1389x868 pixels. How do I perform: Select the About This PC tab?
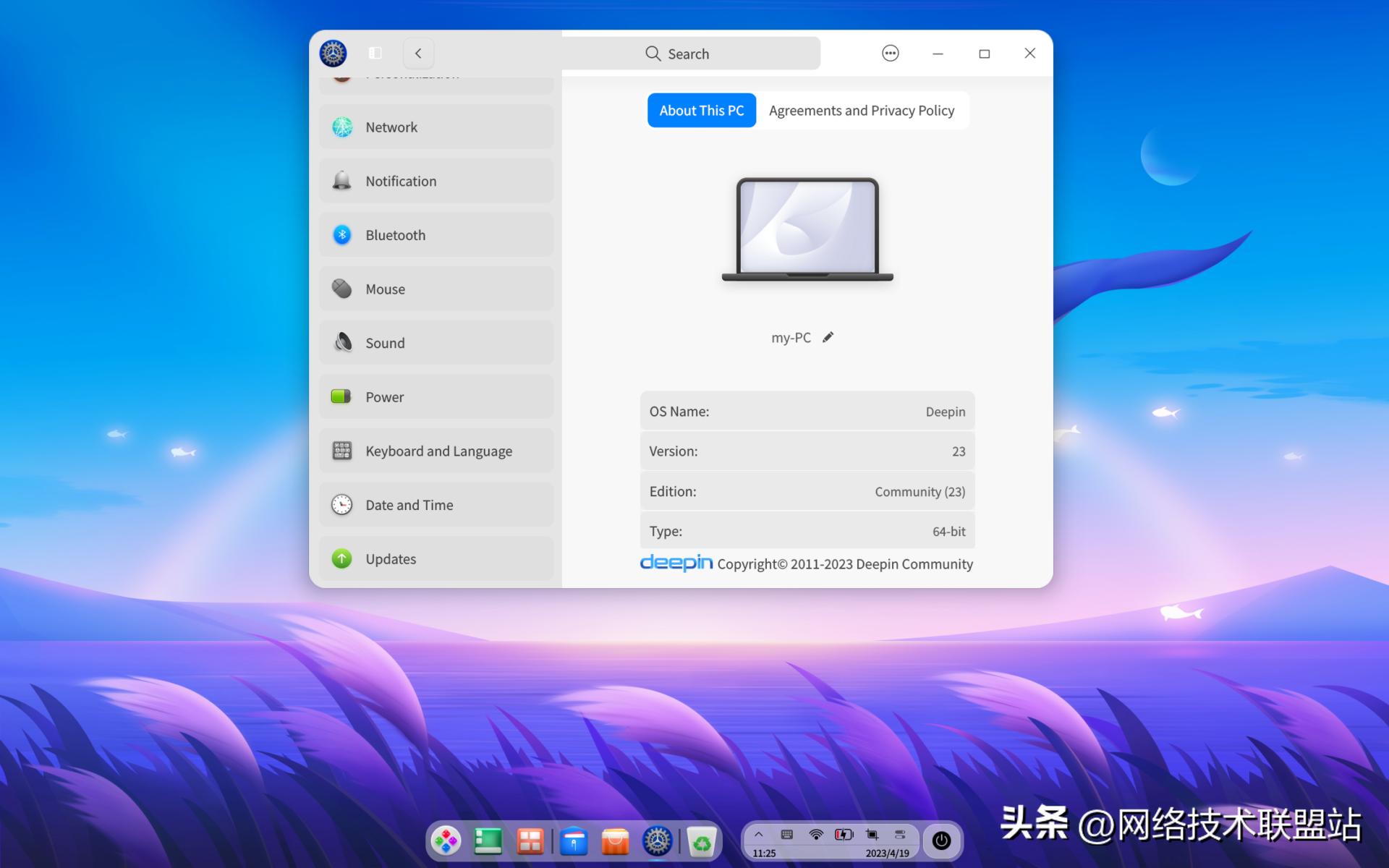pyautogui.click(x=701, y=111)
